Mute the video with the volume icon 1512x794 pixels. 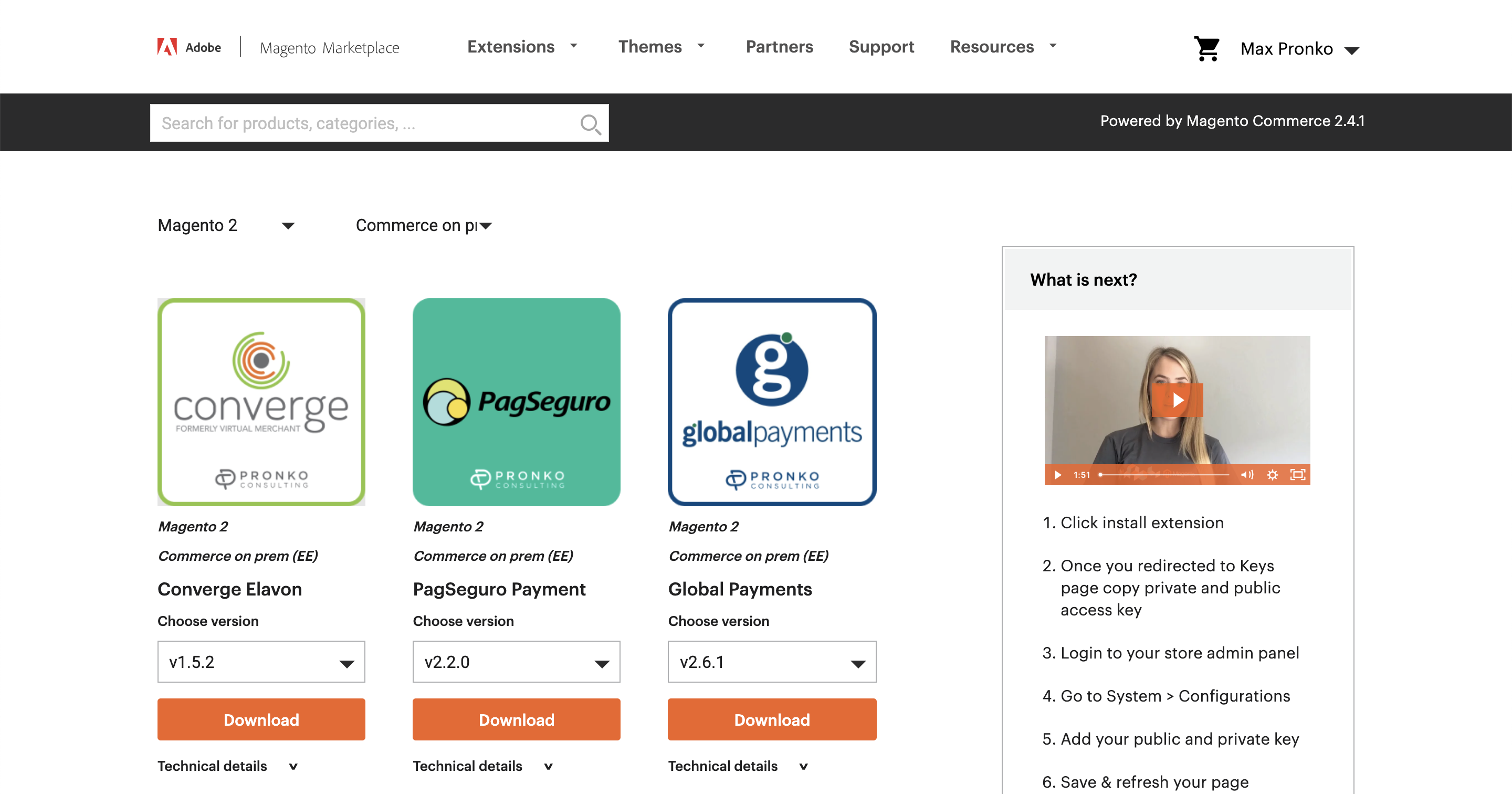pos(1247,475)
